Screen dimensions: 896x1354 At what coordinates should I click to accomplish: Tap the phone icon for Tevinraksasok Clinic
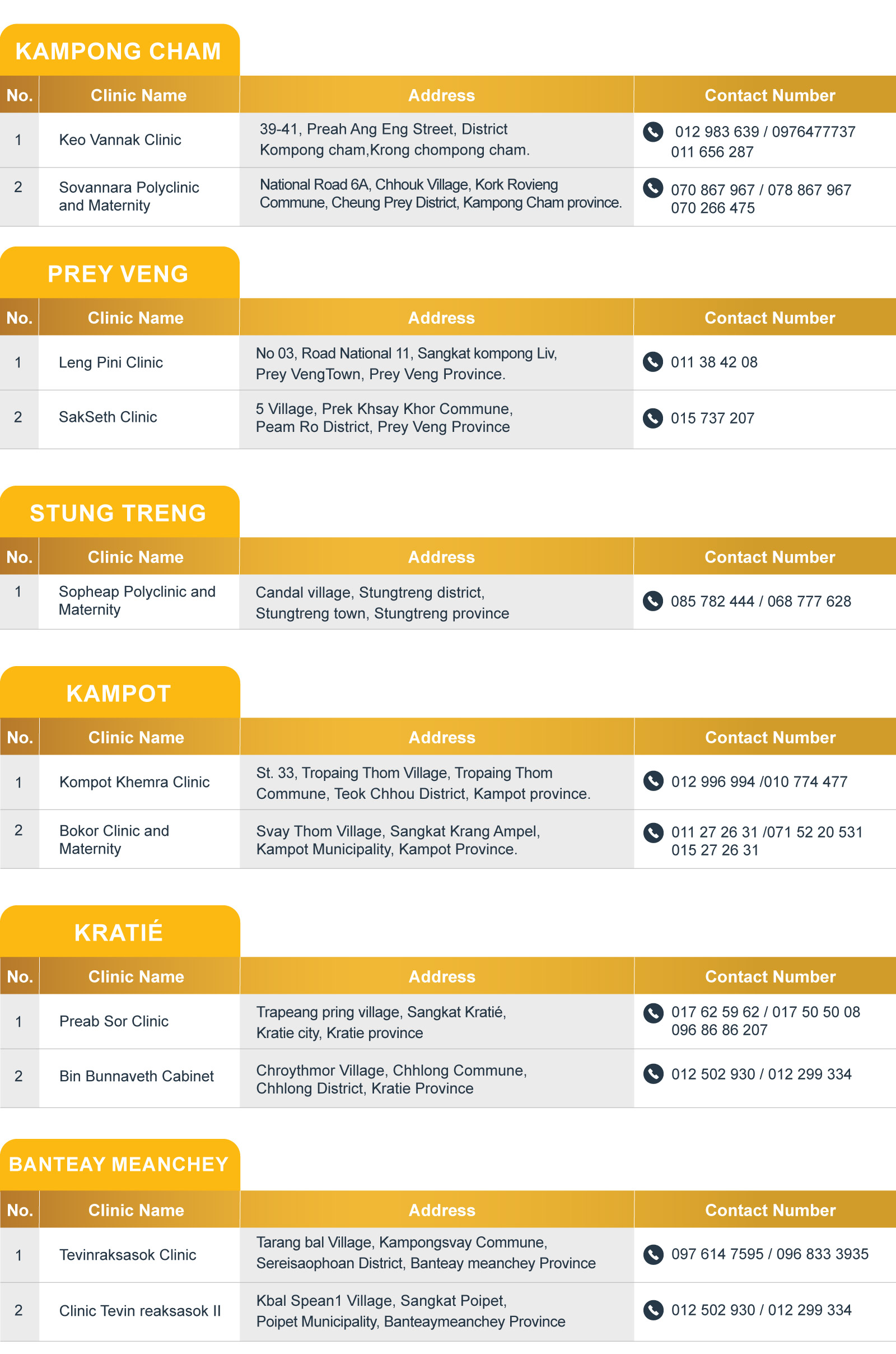(653, 1253)
